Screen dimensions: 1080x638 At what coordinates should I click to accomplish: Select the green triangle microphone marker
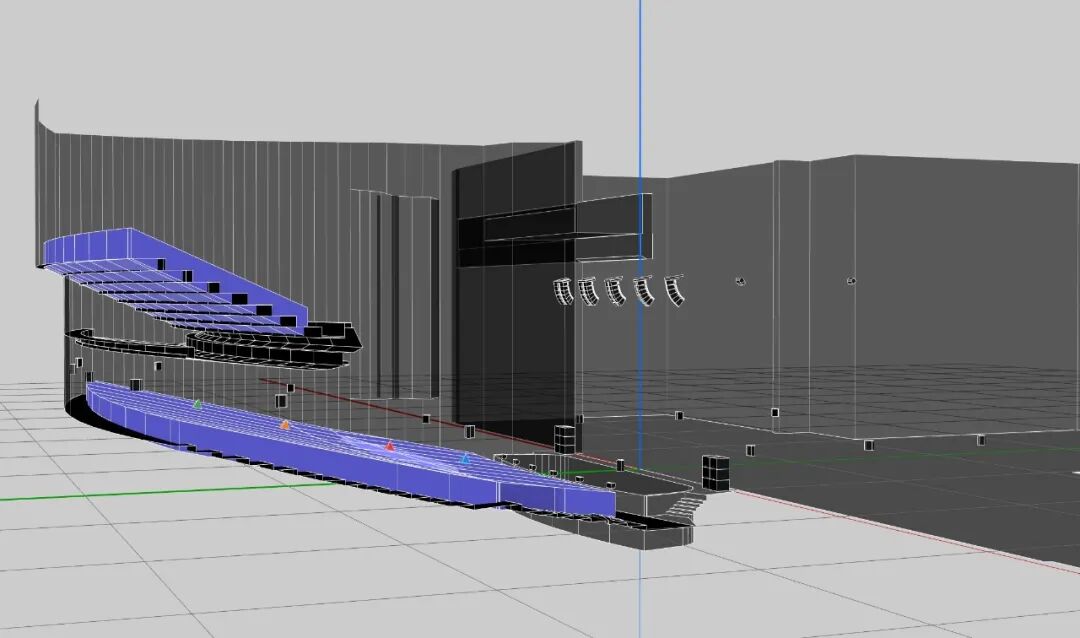[198, 404]
